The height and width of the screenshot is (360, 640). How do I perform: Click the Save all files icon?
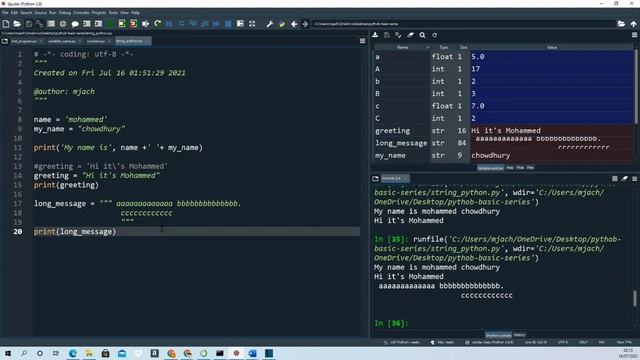(40, 24)
